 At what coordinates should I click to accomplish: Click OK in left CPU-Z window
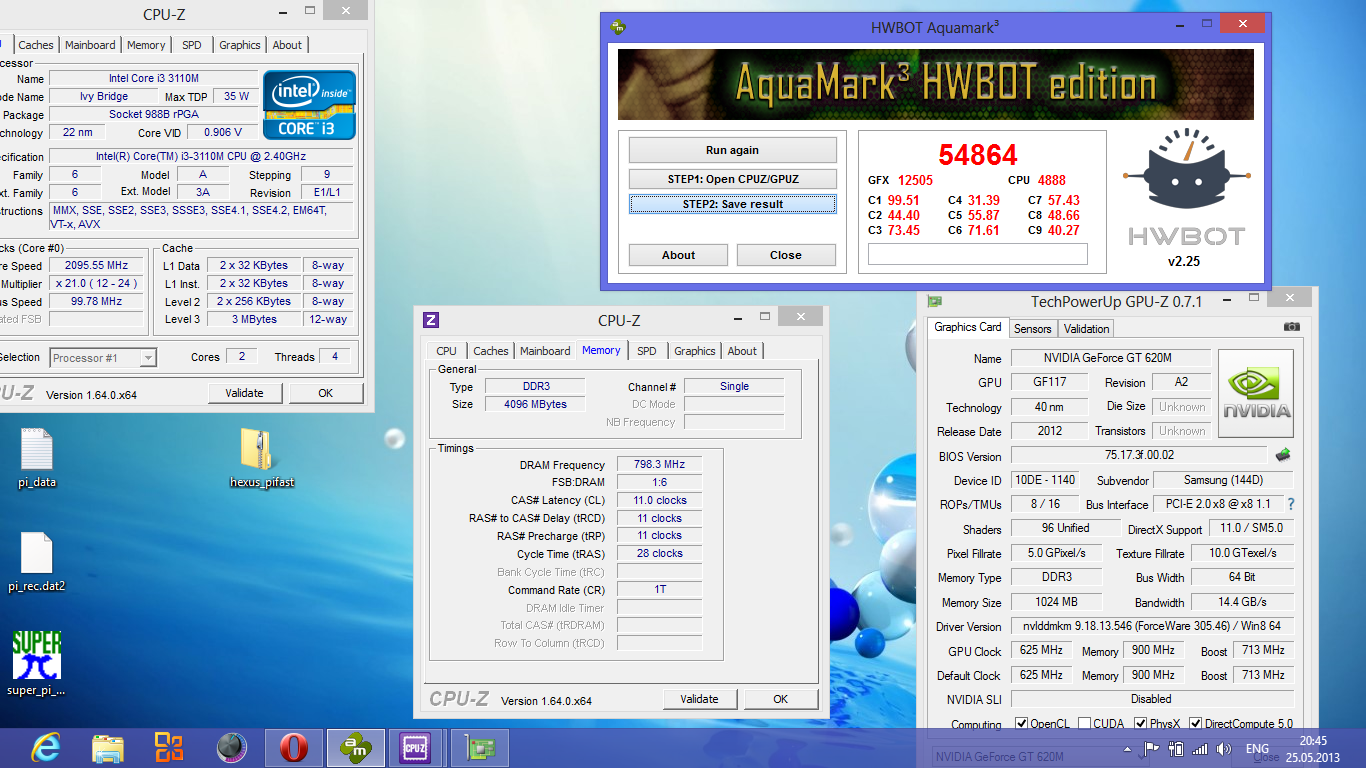click(x=325, y=393)
